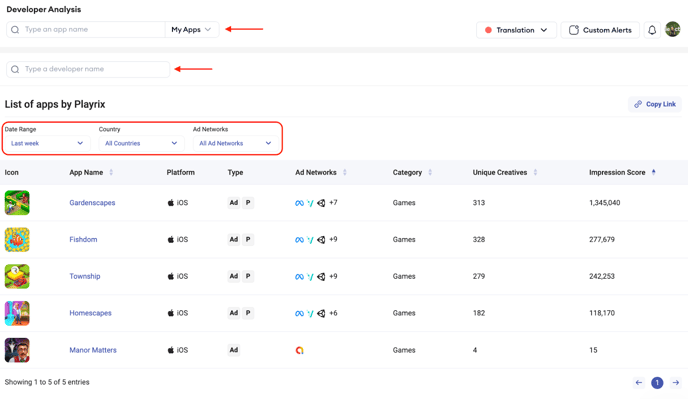Sort the table by App Name
The image size is (688, 399).
tap(111, 173)
